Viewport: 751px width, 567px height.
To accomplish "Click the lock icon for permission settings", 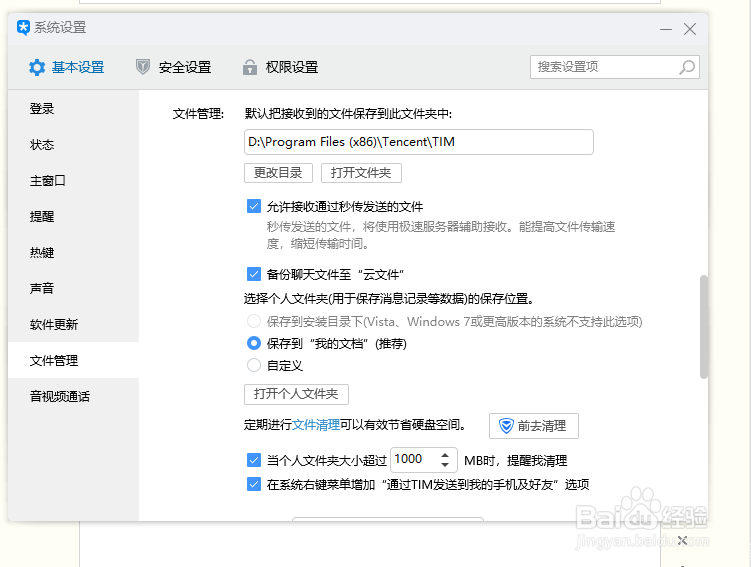I will point(249,67).
